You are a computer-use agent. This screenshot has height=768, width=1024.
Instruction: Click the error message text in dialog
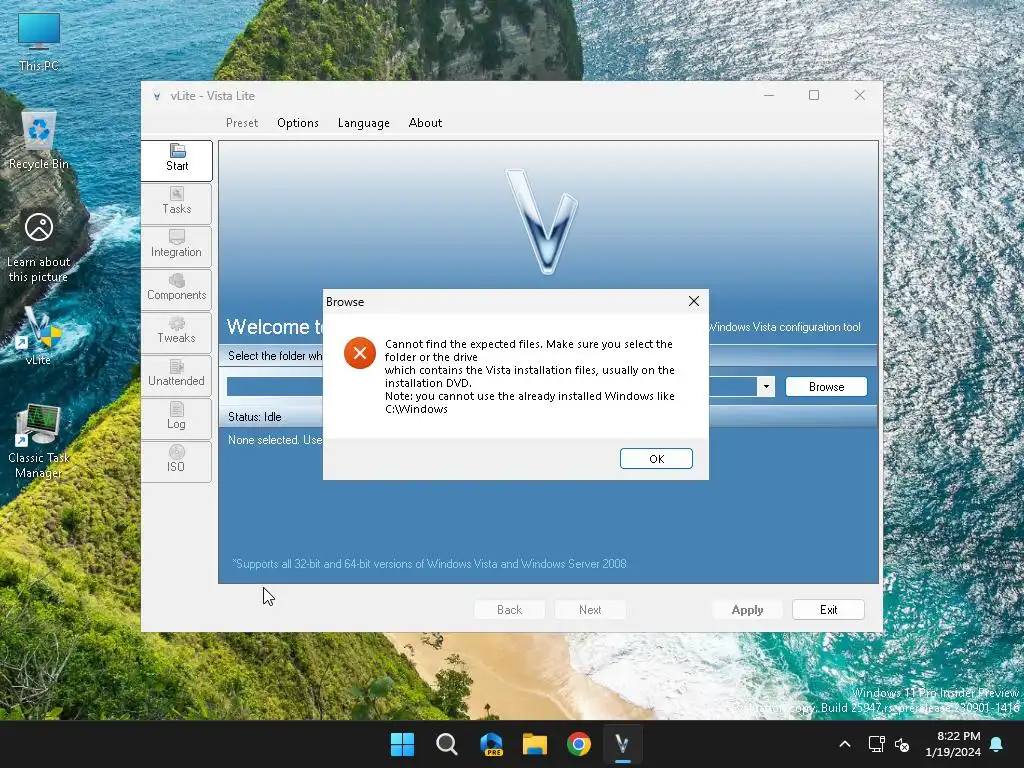530,376
